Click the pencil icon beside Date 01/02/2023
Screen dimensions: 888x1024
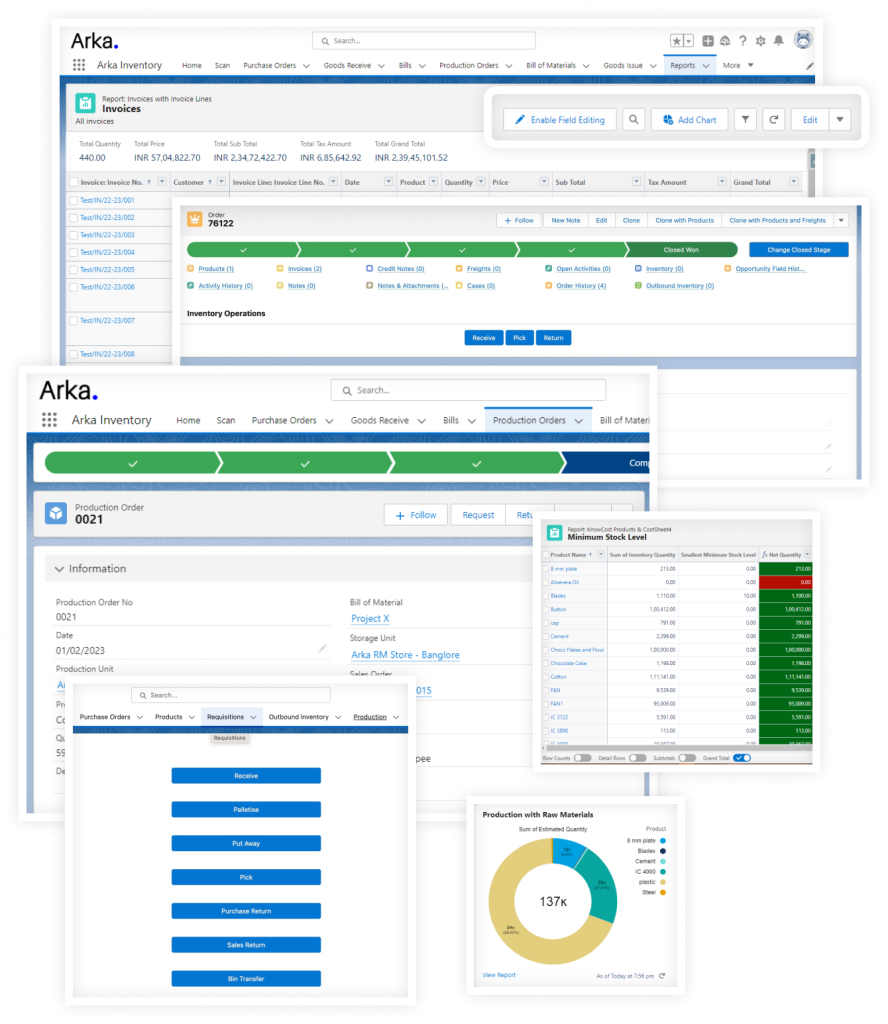(x=323, y=648)
